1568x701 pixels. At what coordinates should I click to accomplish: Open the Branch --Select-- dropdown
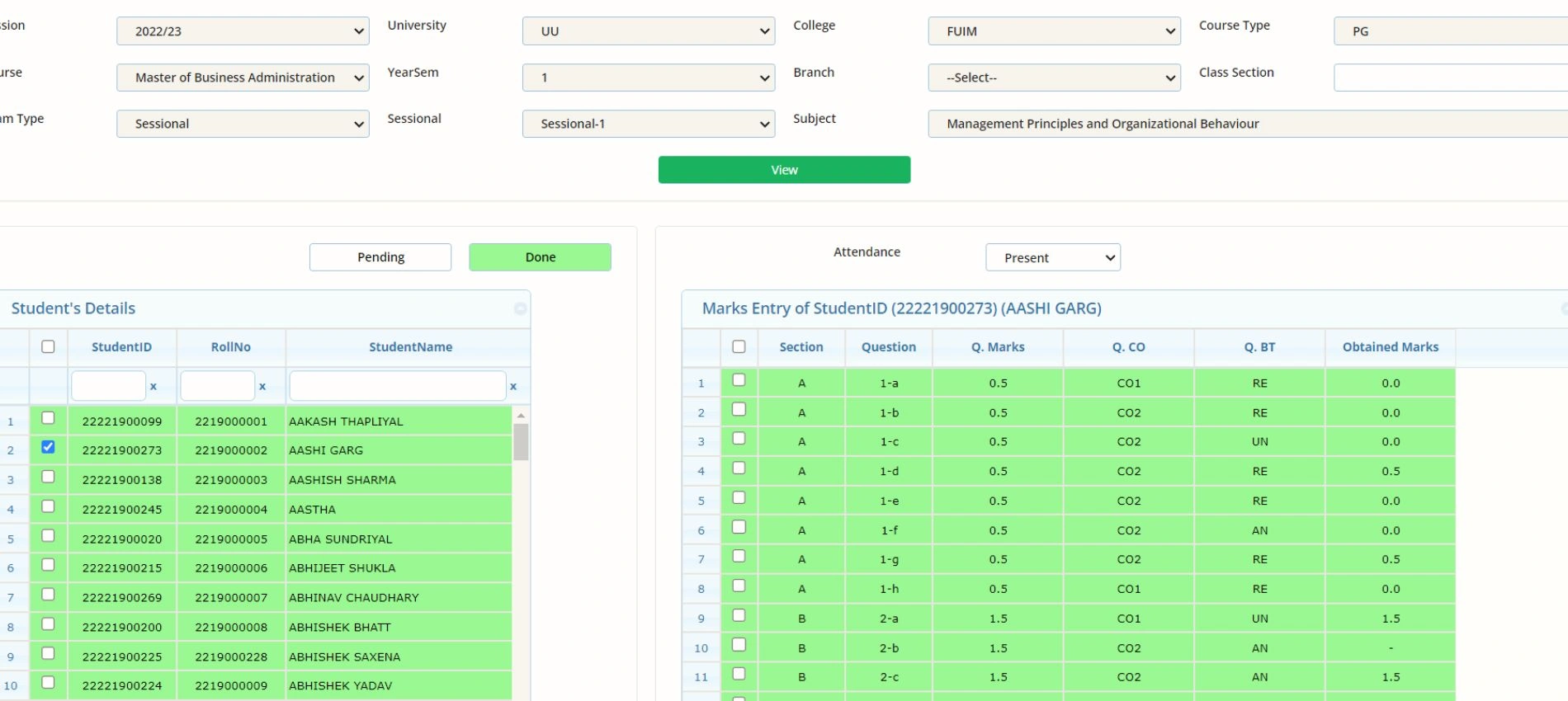(1055, 78)
